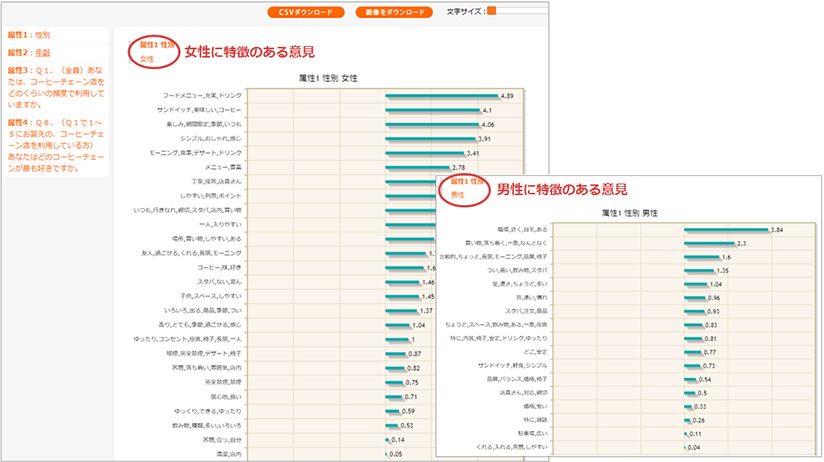This screenshot has height=462, width=824.
Task: Click the 画像をダウンロード button
Action: point(394,12)
